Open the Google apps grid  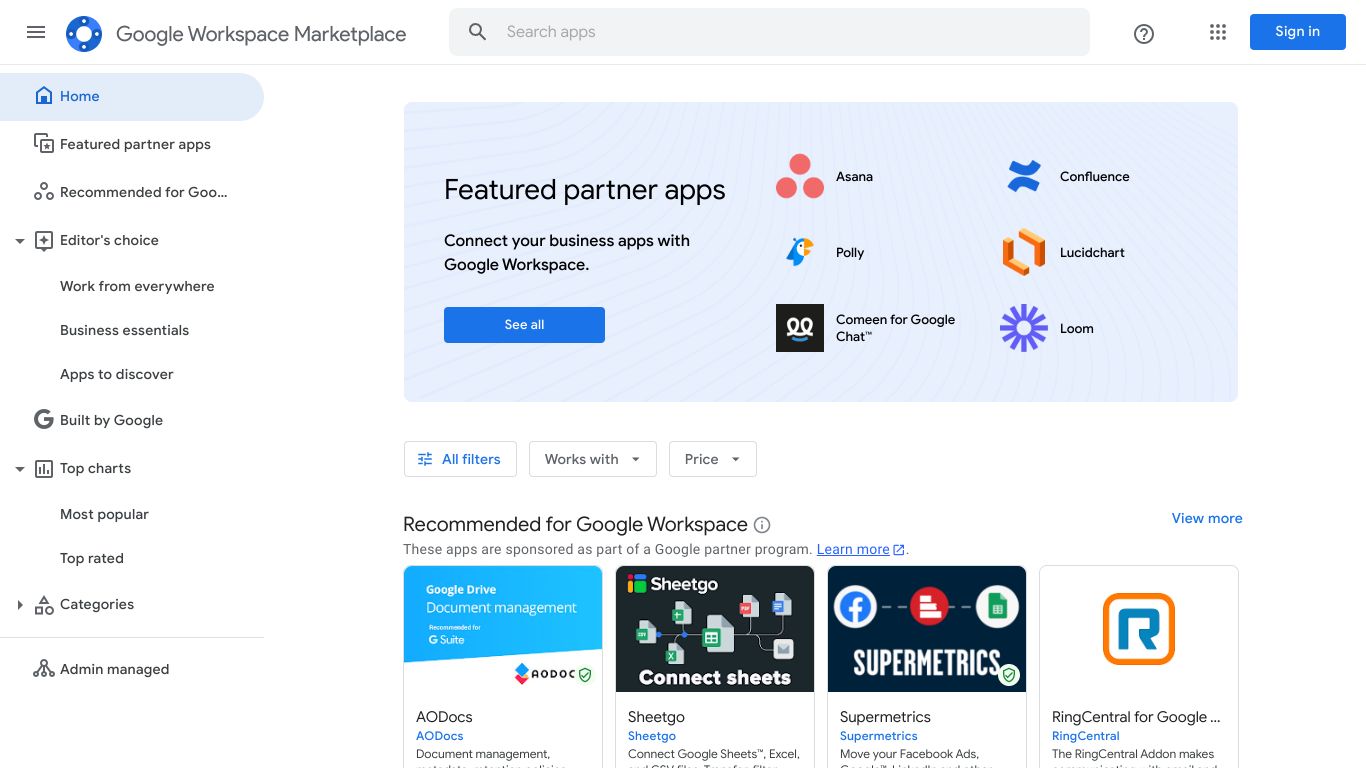point(1217,32)
